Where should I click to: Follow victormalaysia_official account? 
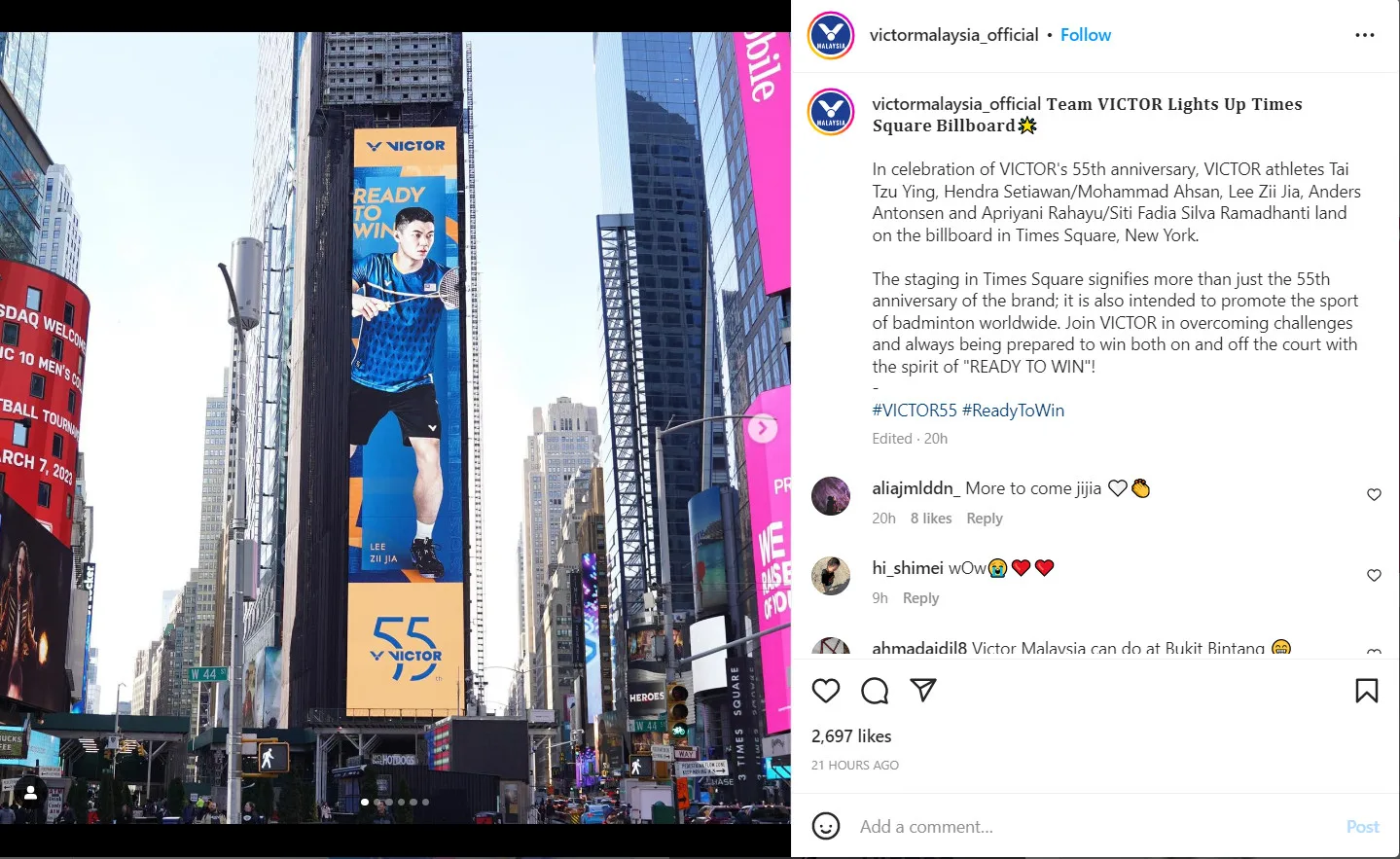pos(1085,35)
